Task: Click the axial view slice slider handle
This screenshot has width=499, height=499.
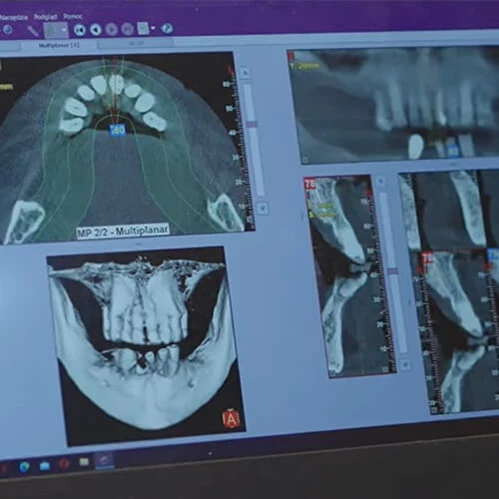Action: tap(252, 125)
